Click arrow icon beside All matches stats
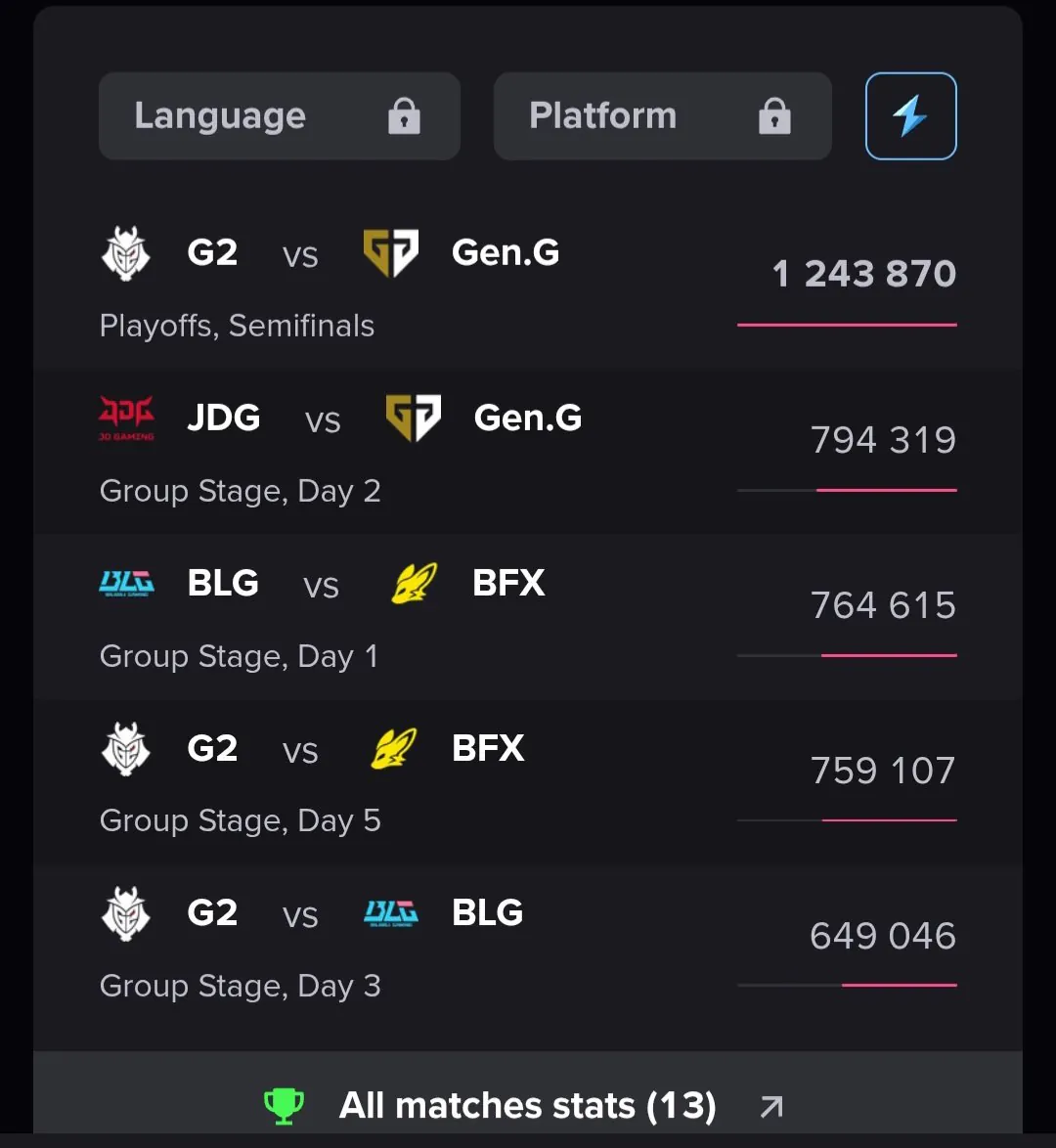The height and width of the screenshot is (1148, 1056). (771, 1106)
